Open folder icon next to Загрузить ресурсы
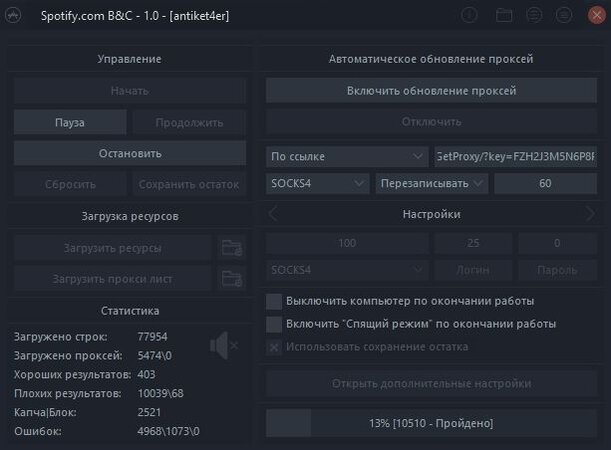The height and width of the screenshot is (450, 611). tap(231, 248)
